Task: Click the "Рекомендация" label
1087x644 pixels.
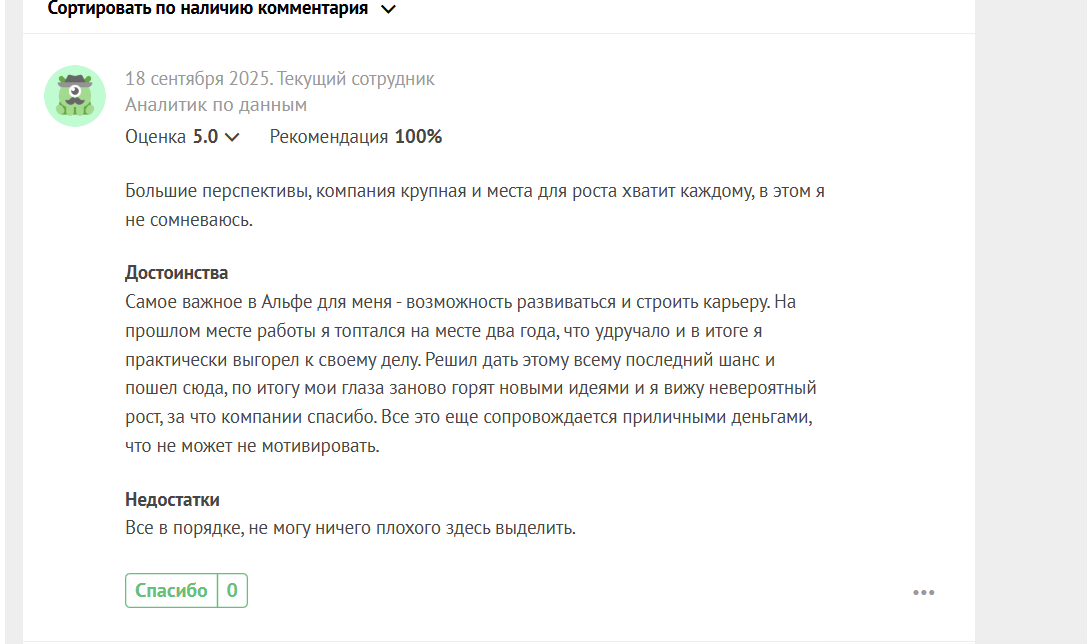Action: click(329, 137)
